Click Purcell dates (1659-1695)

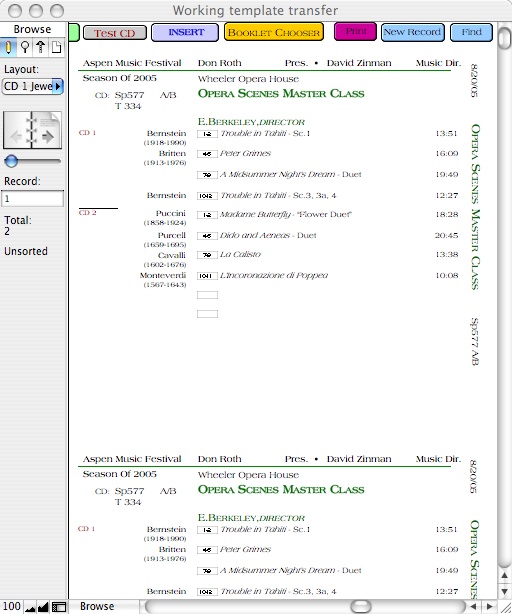(165, 245)
